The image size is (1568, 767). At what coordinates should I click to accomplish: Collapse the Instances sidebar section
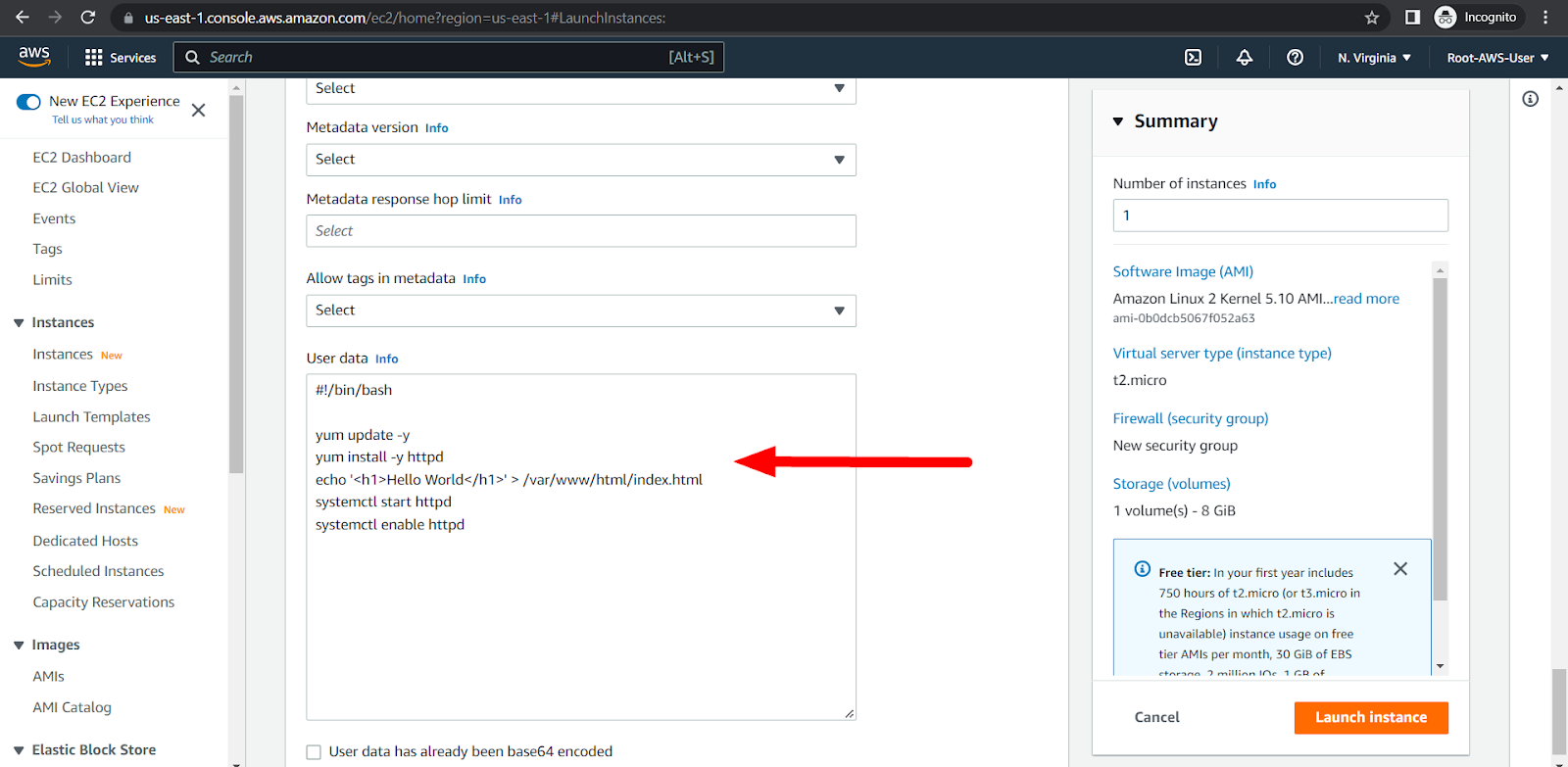coord(19,323)
